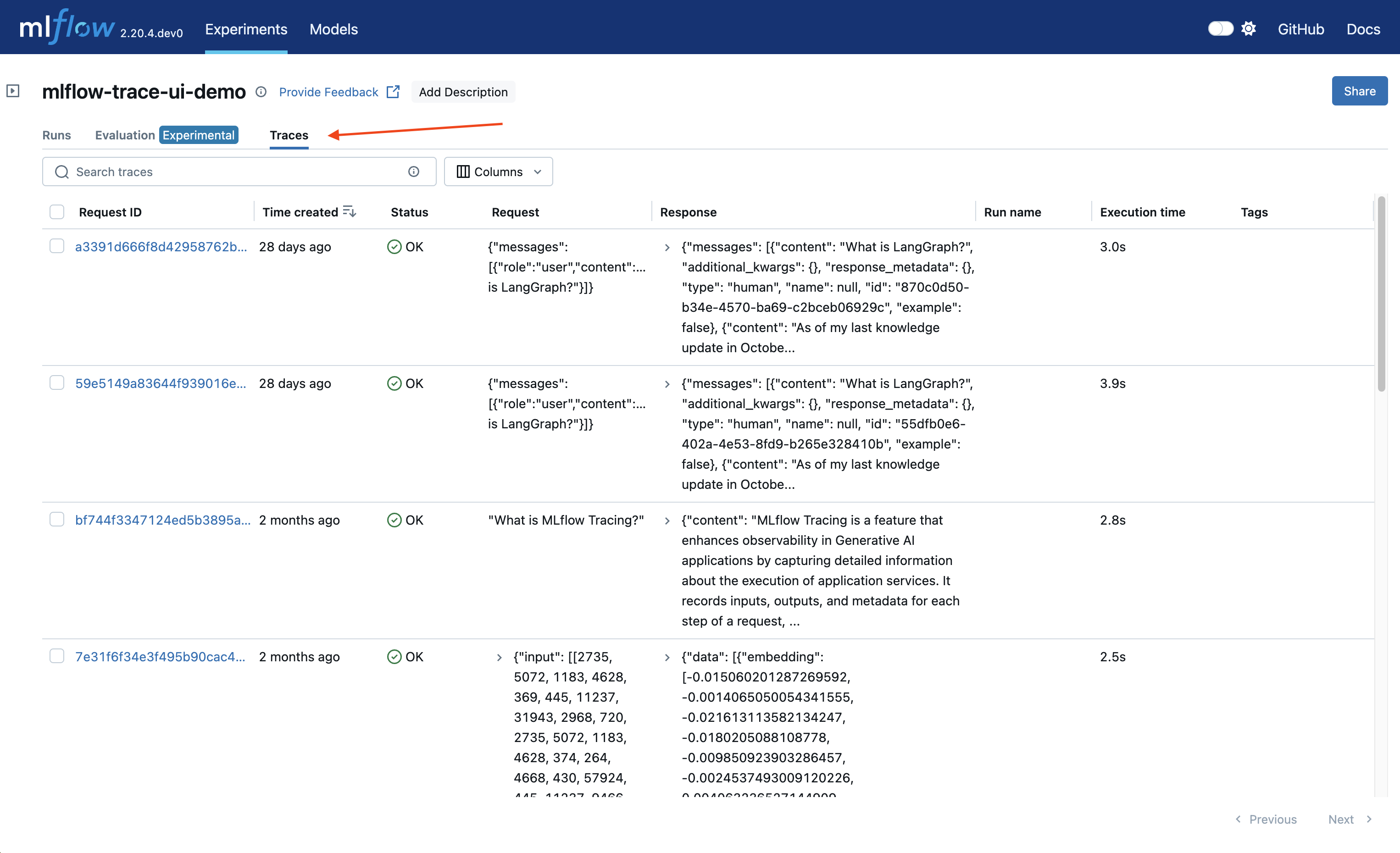Screen dimensions: 1400x853
Task: Click the info icon inside the search field
Action: click(413, 172)
